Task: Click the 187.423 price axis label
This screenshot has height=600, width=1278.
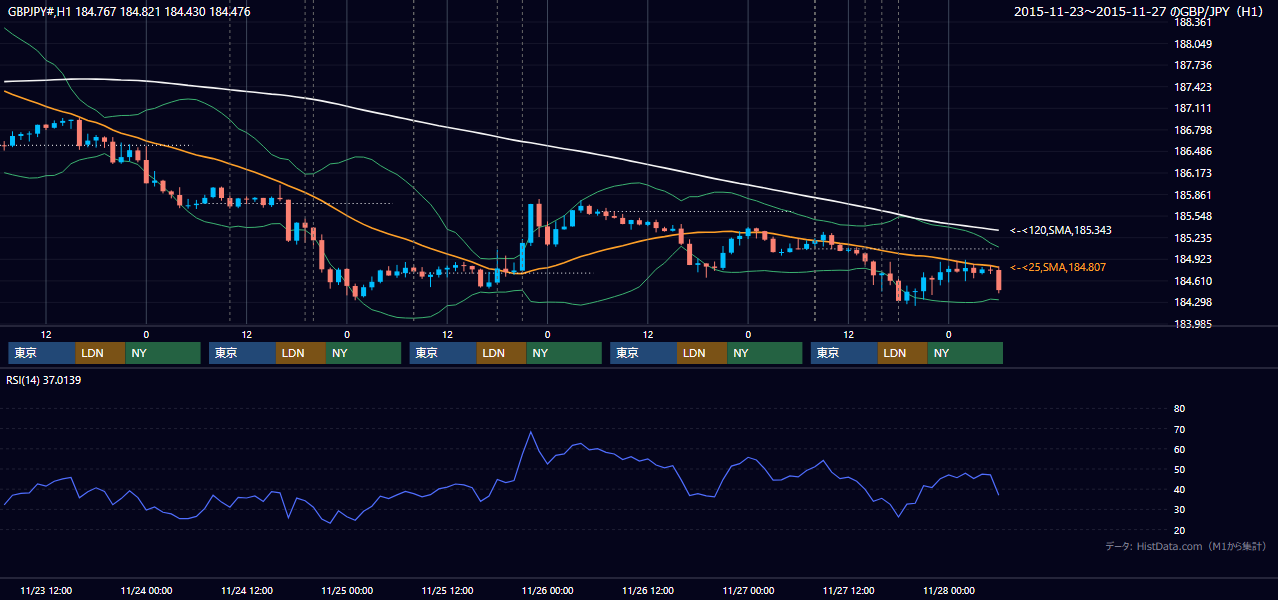Action: pyautogui.click(x=1193, y=87)
